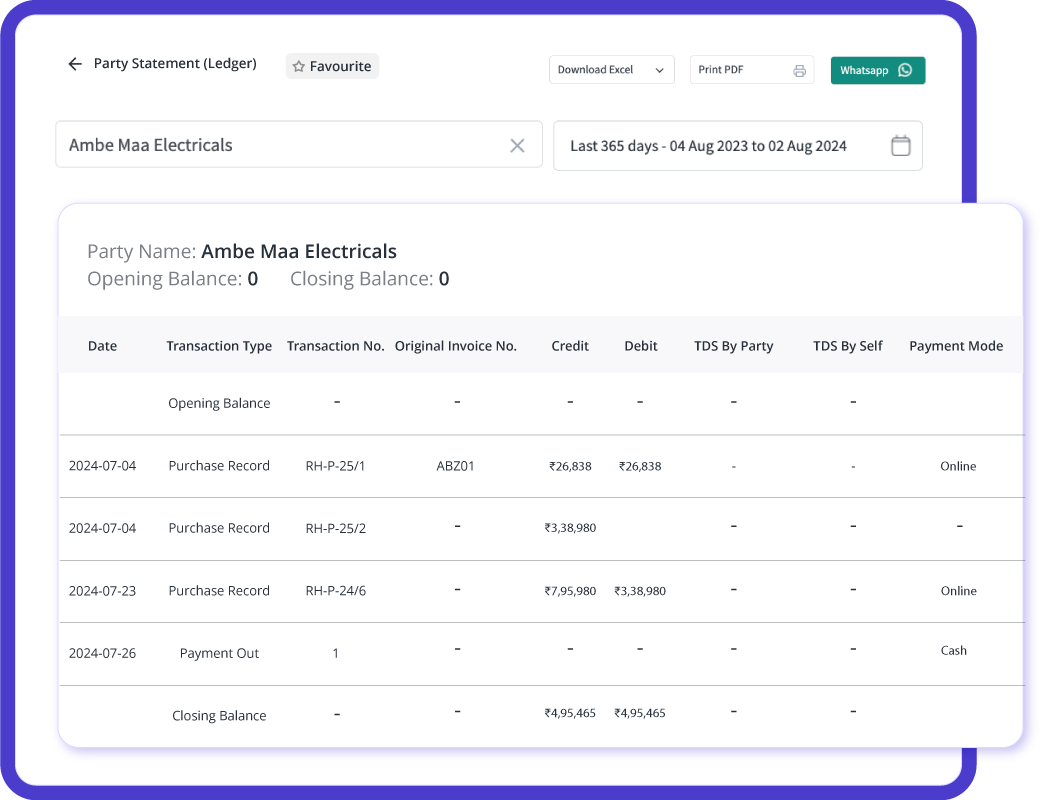Click the star icon beside Favourite
The image size is (1043, 800).
(x=298, y=65)
